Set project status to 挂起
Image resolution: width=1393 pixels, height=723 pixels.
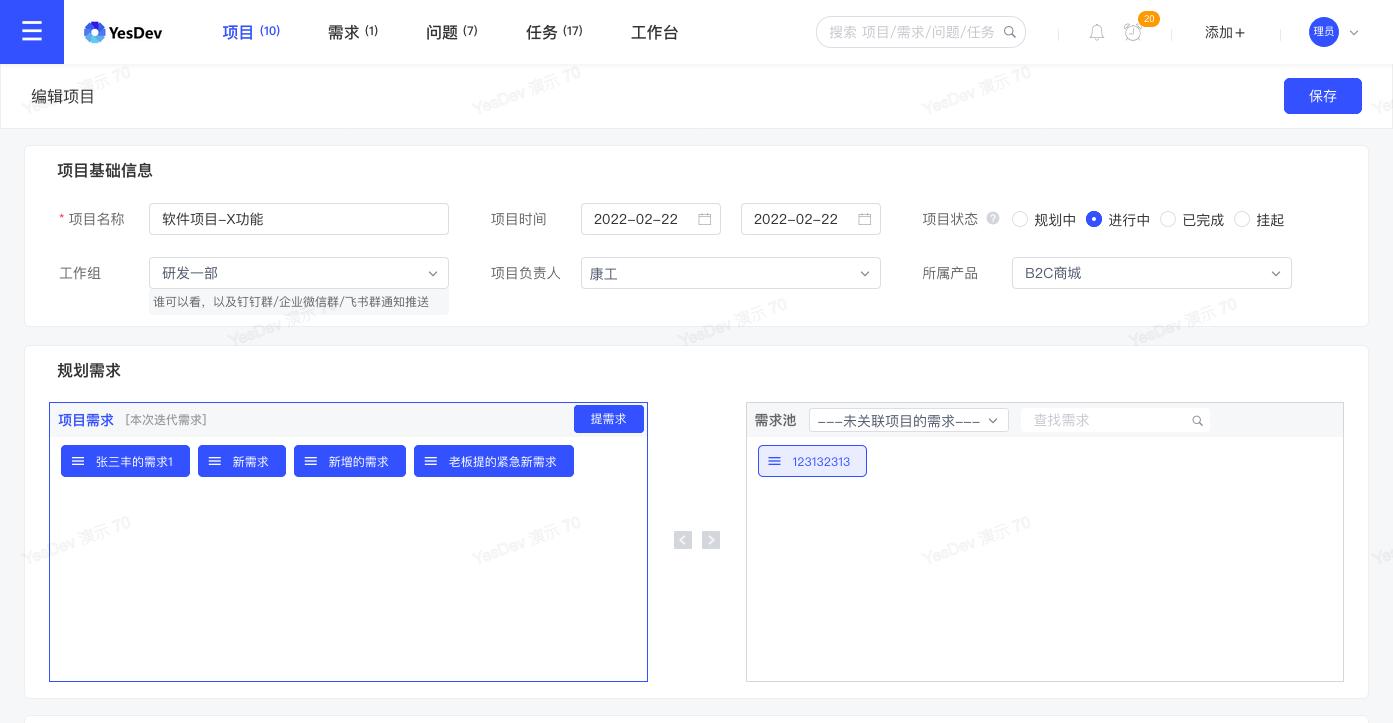[x=1242, y=219]
